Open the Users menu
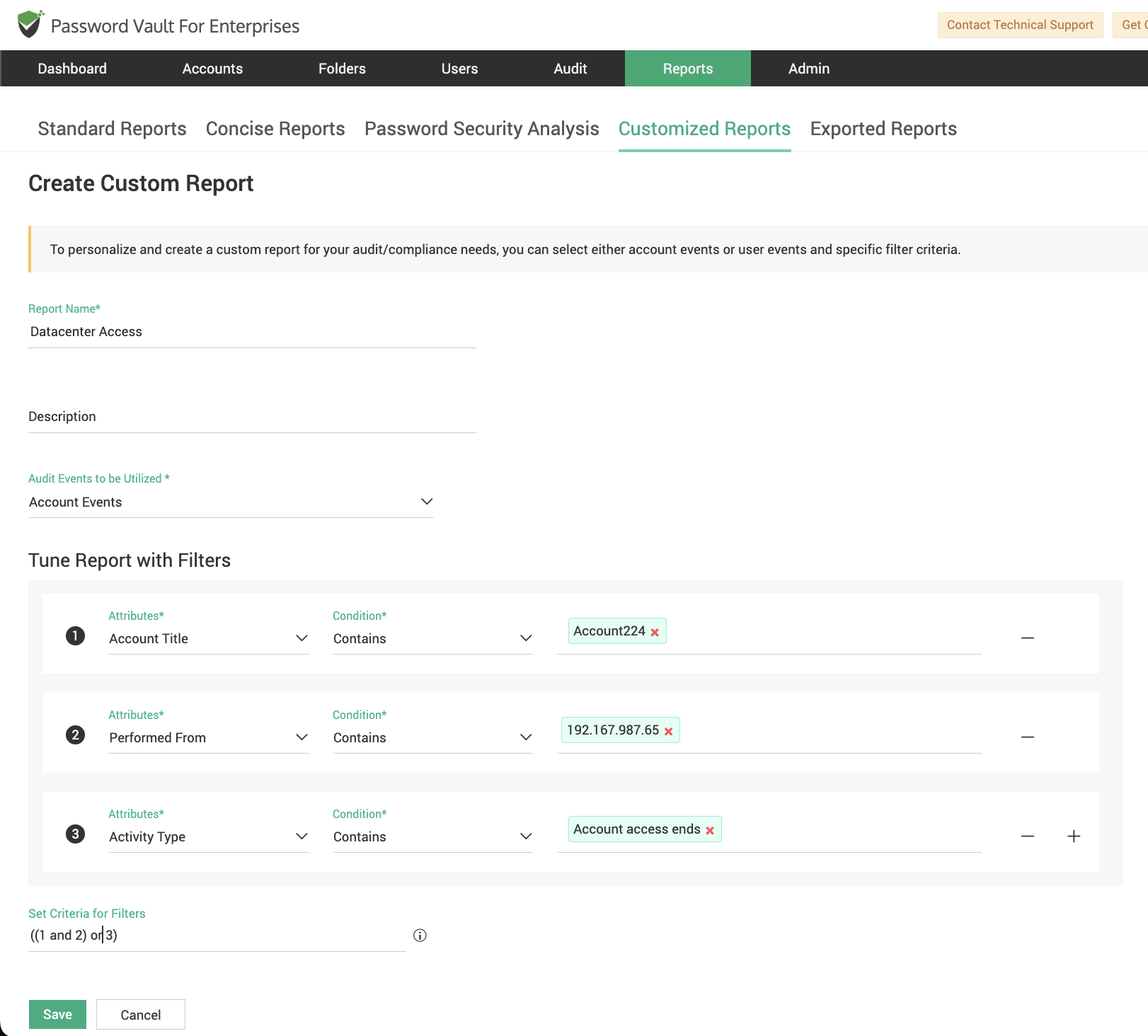1148x1036 pixels. point(459,69)
